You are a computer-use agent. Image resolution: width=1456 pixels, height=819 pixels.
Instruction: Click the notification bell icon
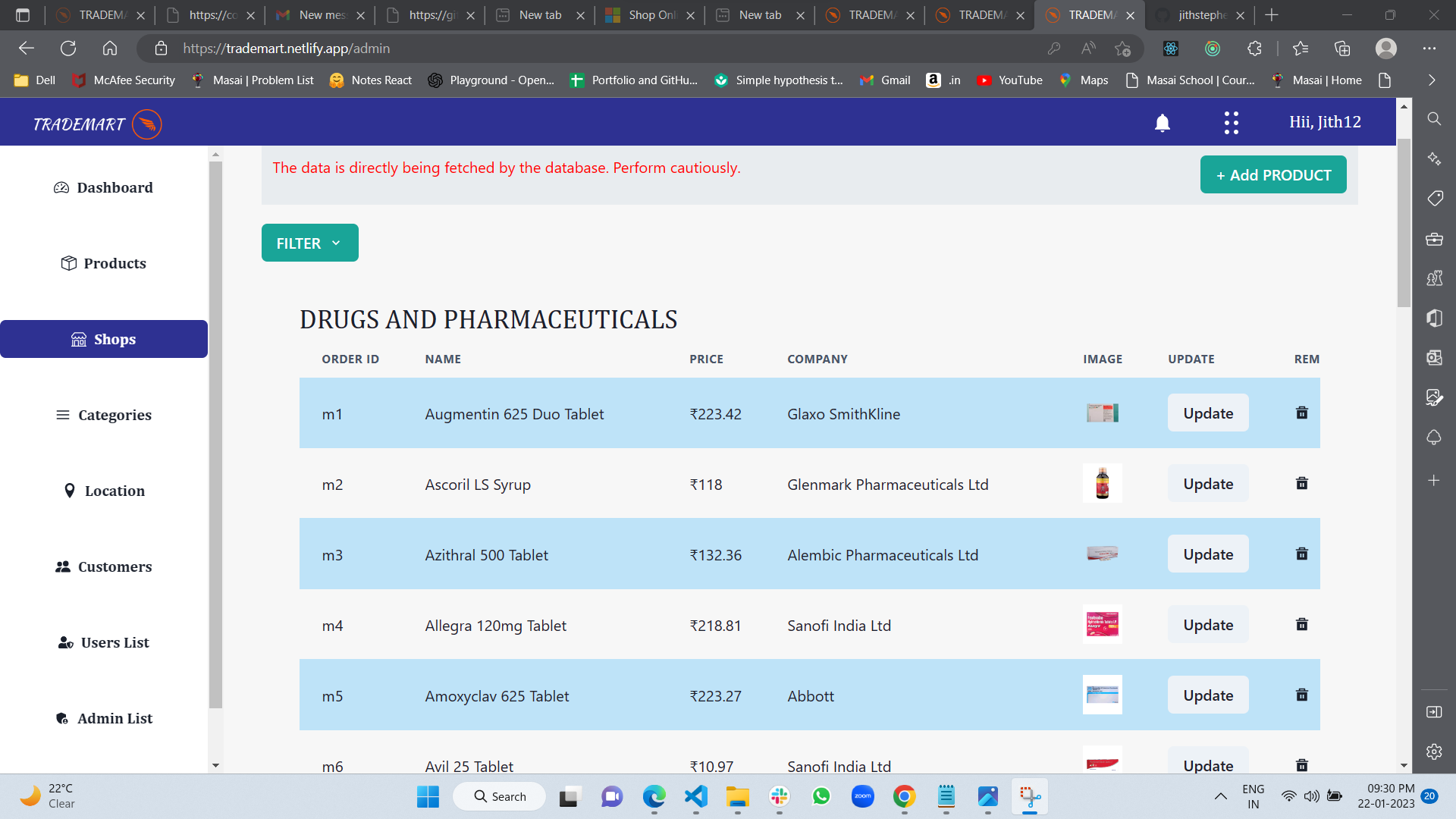1162,123
